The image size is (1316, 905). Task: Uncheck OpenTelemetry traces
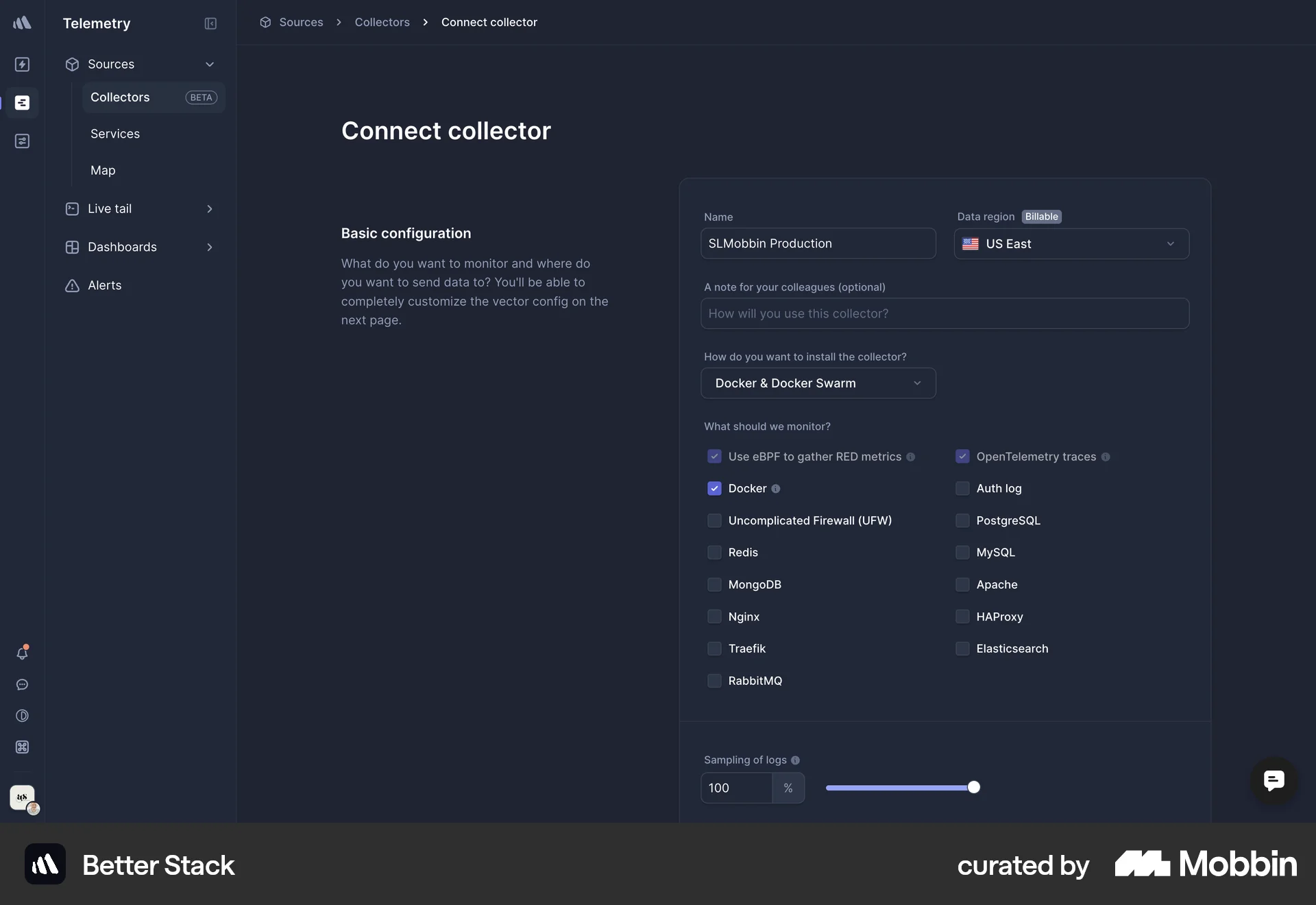962,457
